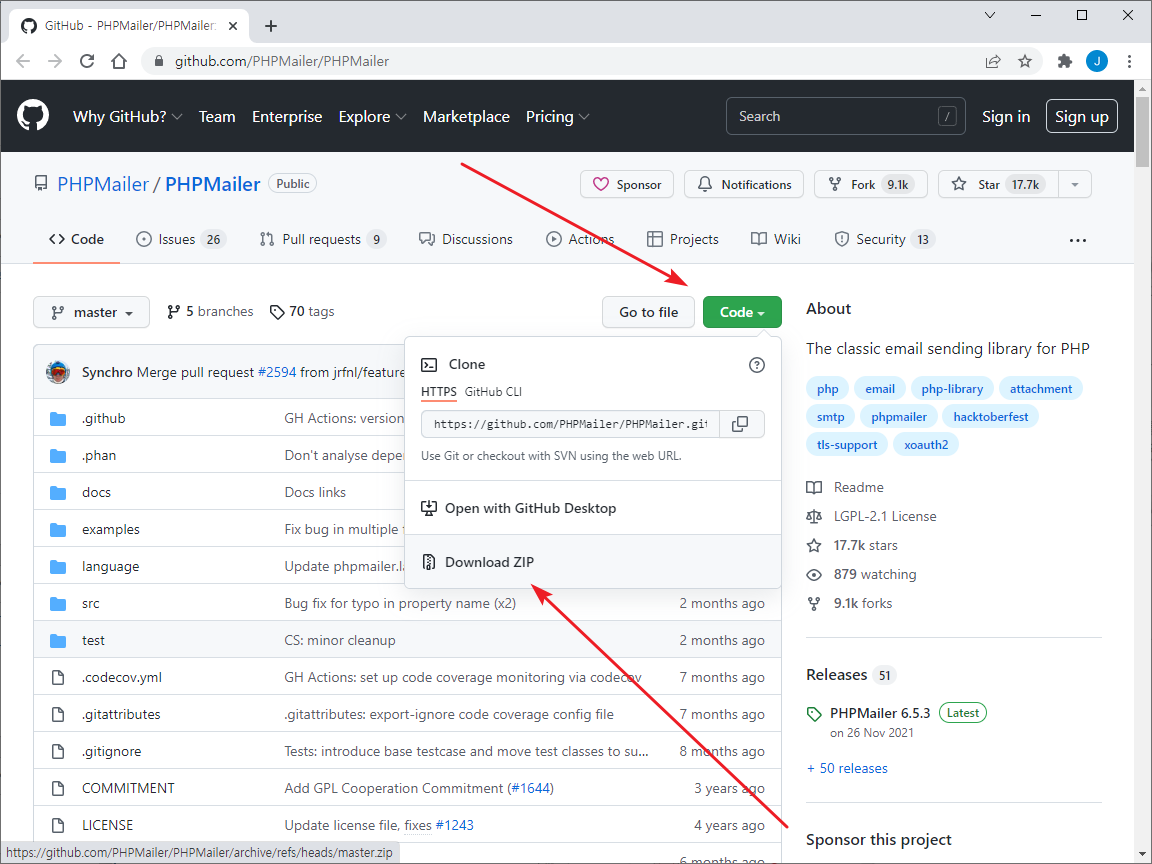Click back navigation arrow in browser
The width and height of the screenshot is (1152, 864).
tap(23, 61)
